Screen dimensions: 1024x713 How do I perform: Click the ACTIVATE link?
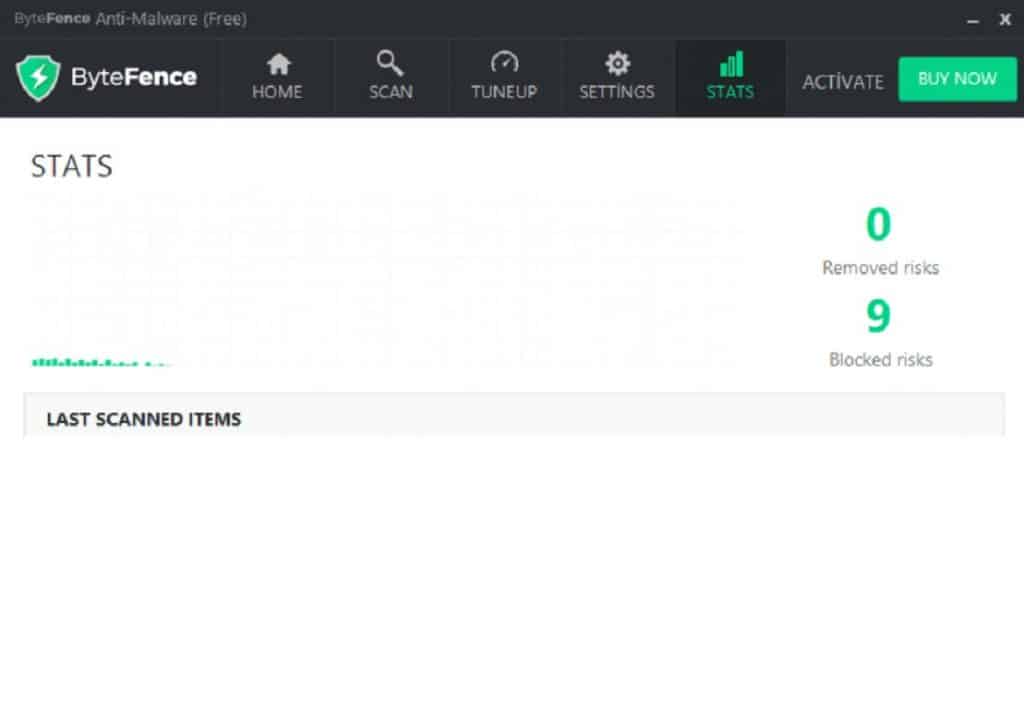[x=843, y=81]
